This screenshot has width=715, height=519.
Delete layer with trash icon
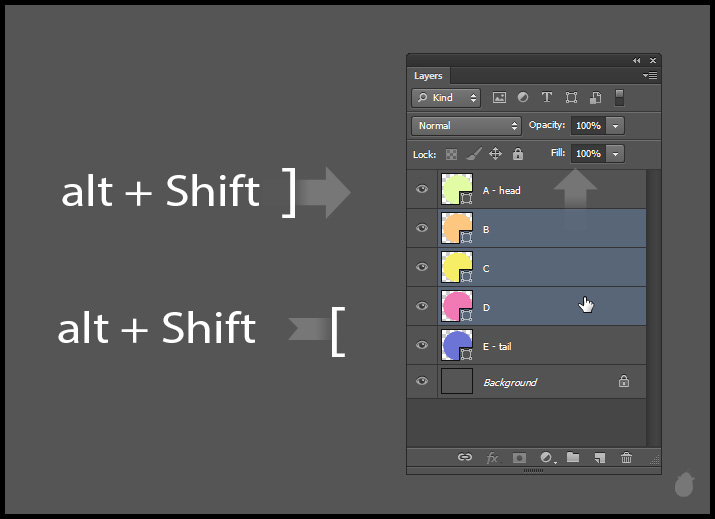pos(627,457)
